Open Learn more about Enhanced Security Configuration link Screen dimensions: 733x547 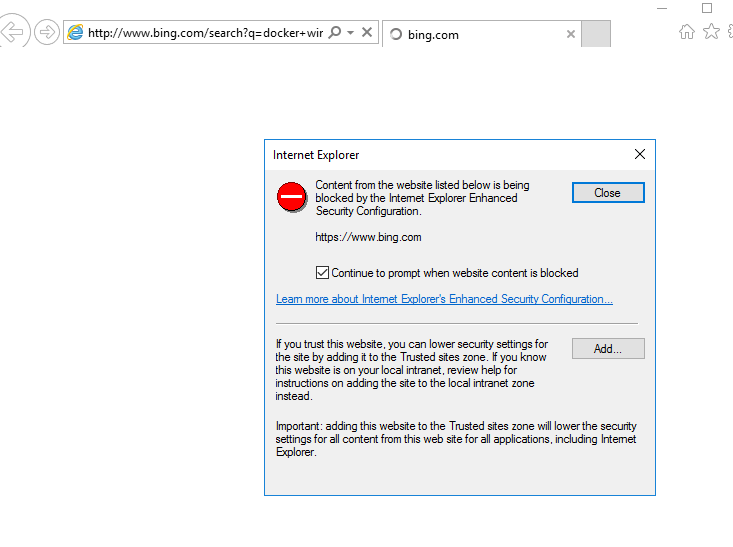pos(444,299)
